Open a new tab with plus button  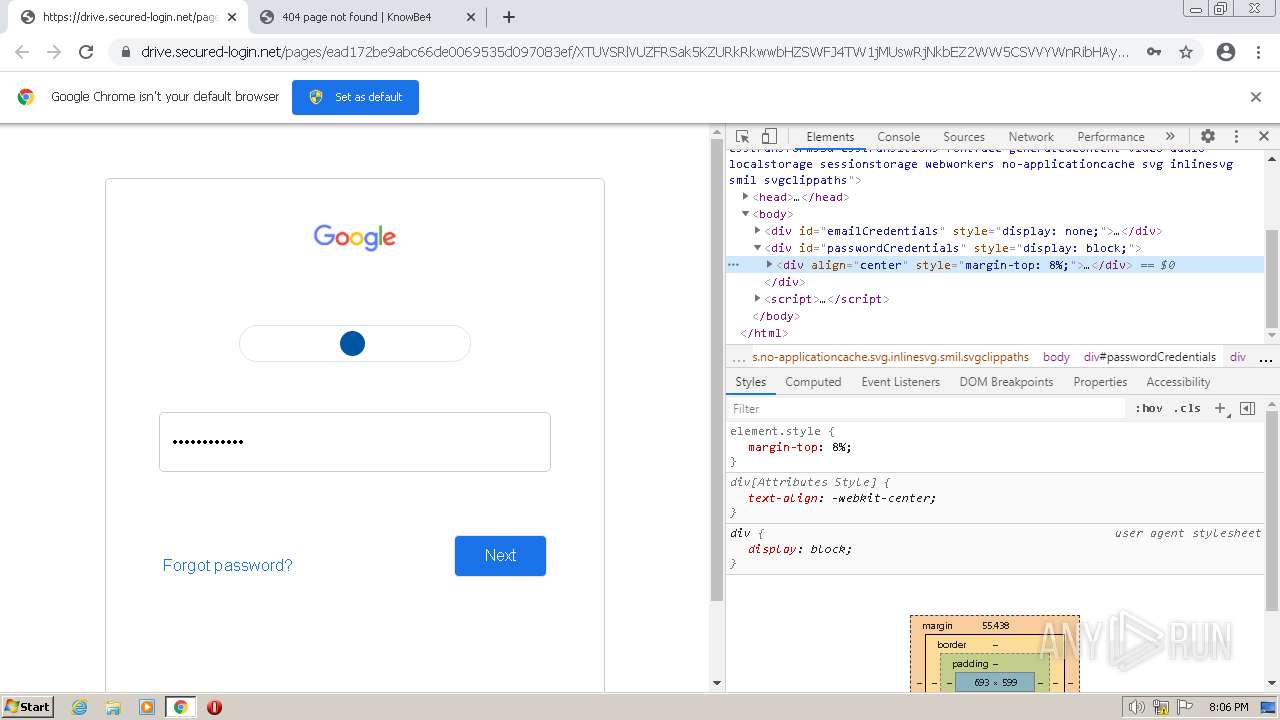[509, 17]
